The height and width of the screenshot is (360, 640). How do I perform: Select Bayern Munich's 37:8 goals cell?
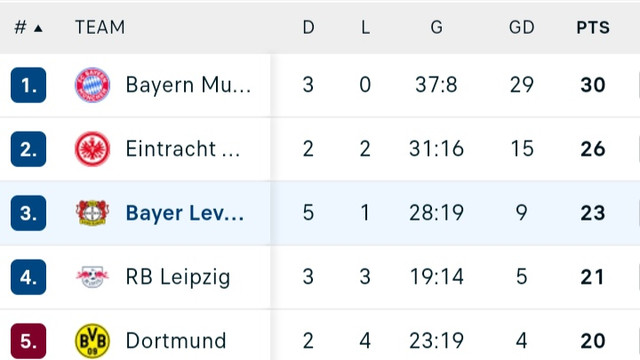coord(436,85)
